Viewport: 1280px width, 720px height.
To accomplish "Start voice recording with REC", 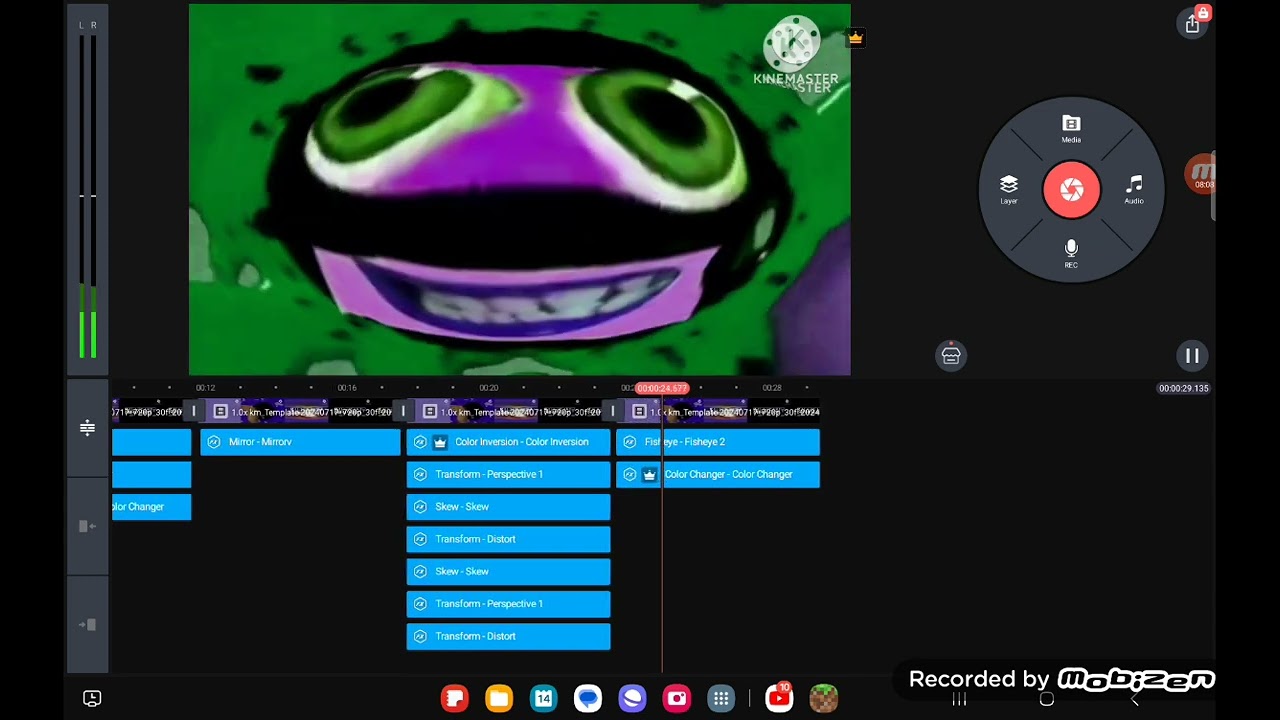I will pos(1071,253).
